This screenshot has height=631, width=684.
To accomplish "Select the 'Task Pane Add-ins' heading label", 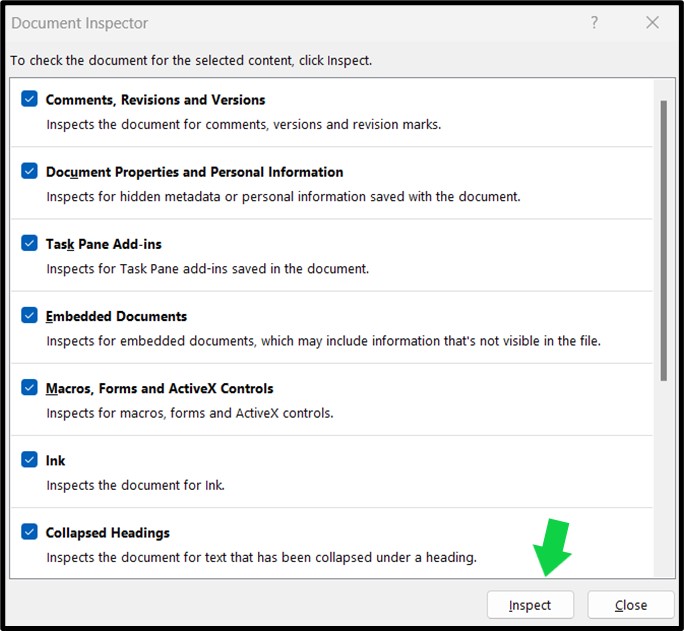I will [103, 244].
